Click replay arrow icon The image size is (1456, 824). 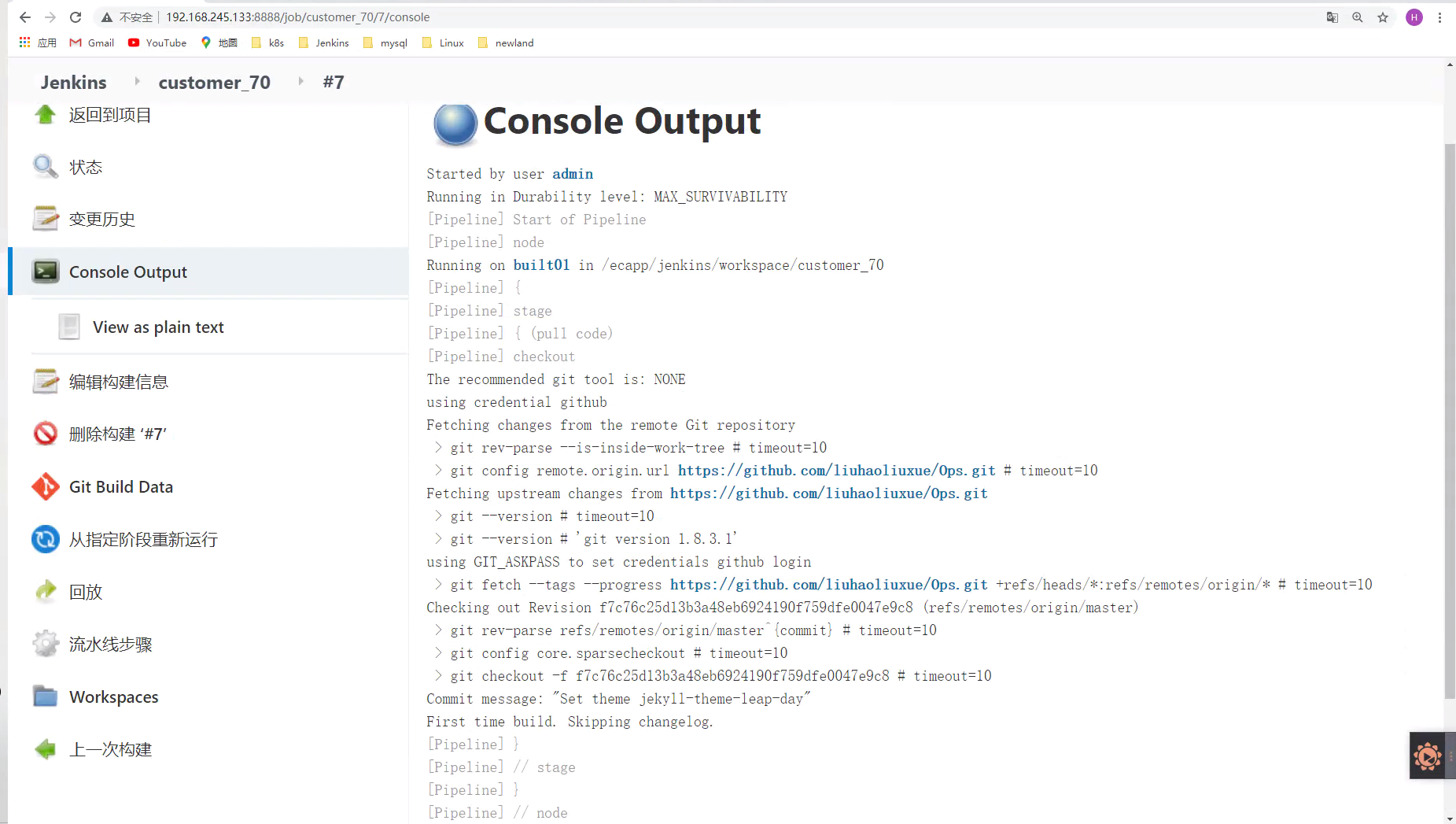(45, 591)
